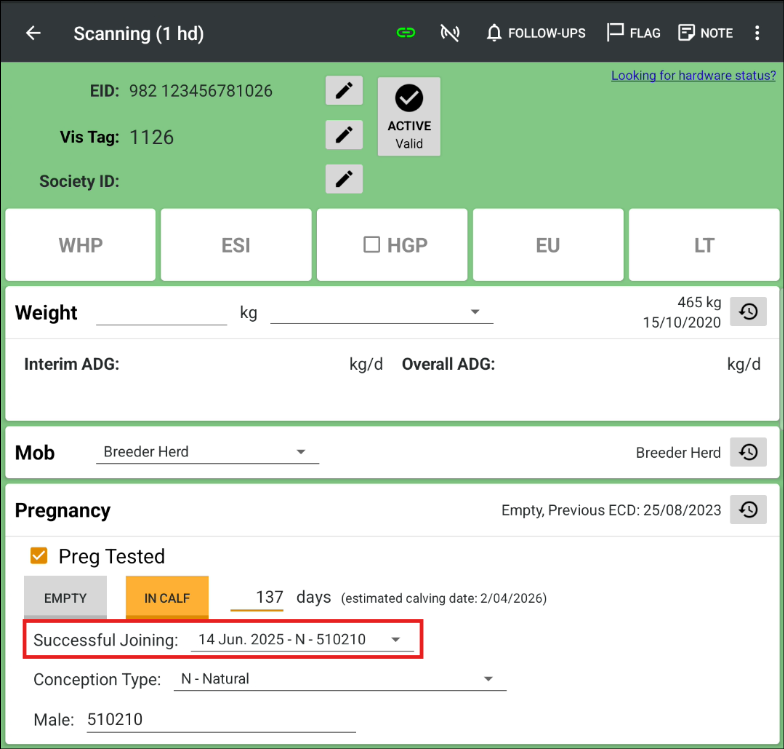Edit the Vis Tag with pencil icon

(x=344, y=134)
